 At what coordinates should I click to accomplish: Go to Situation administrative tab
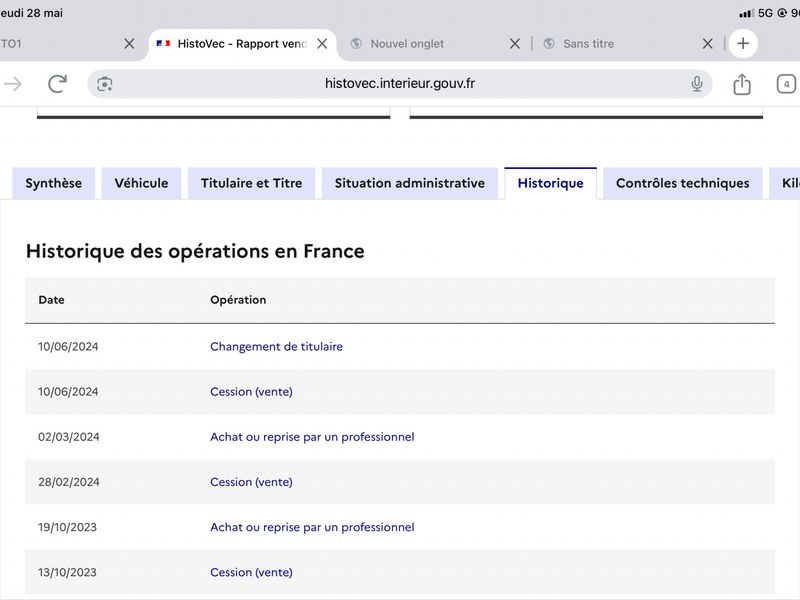(x=410, y=183)
